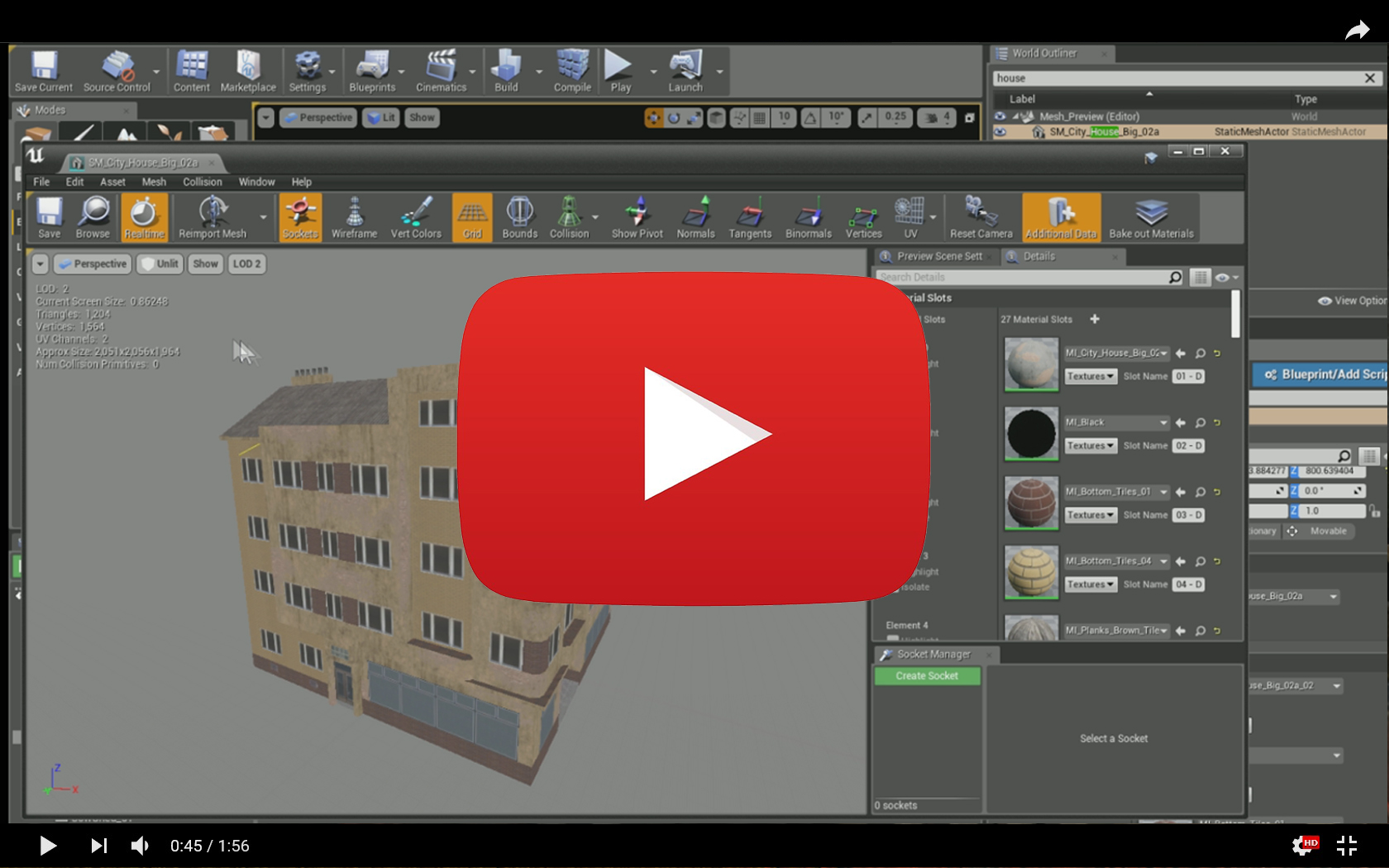Open Textures dropdown for MI_Bottom_Tiles_01

coord(1091,515)
